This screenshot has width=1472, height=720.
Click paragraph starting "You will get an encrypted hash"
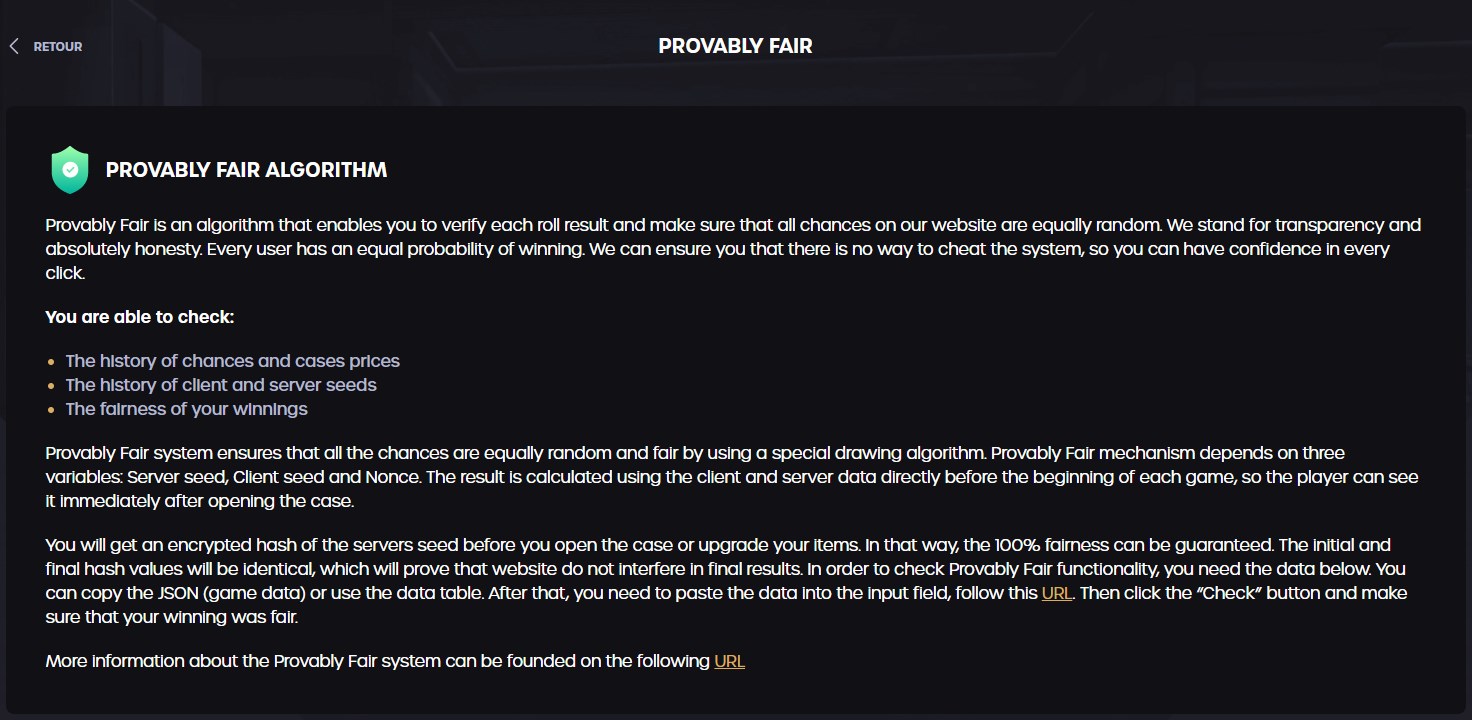point(700,569)
